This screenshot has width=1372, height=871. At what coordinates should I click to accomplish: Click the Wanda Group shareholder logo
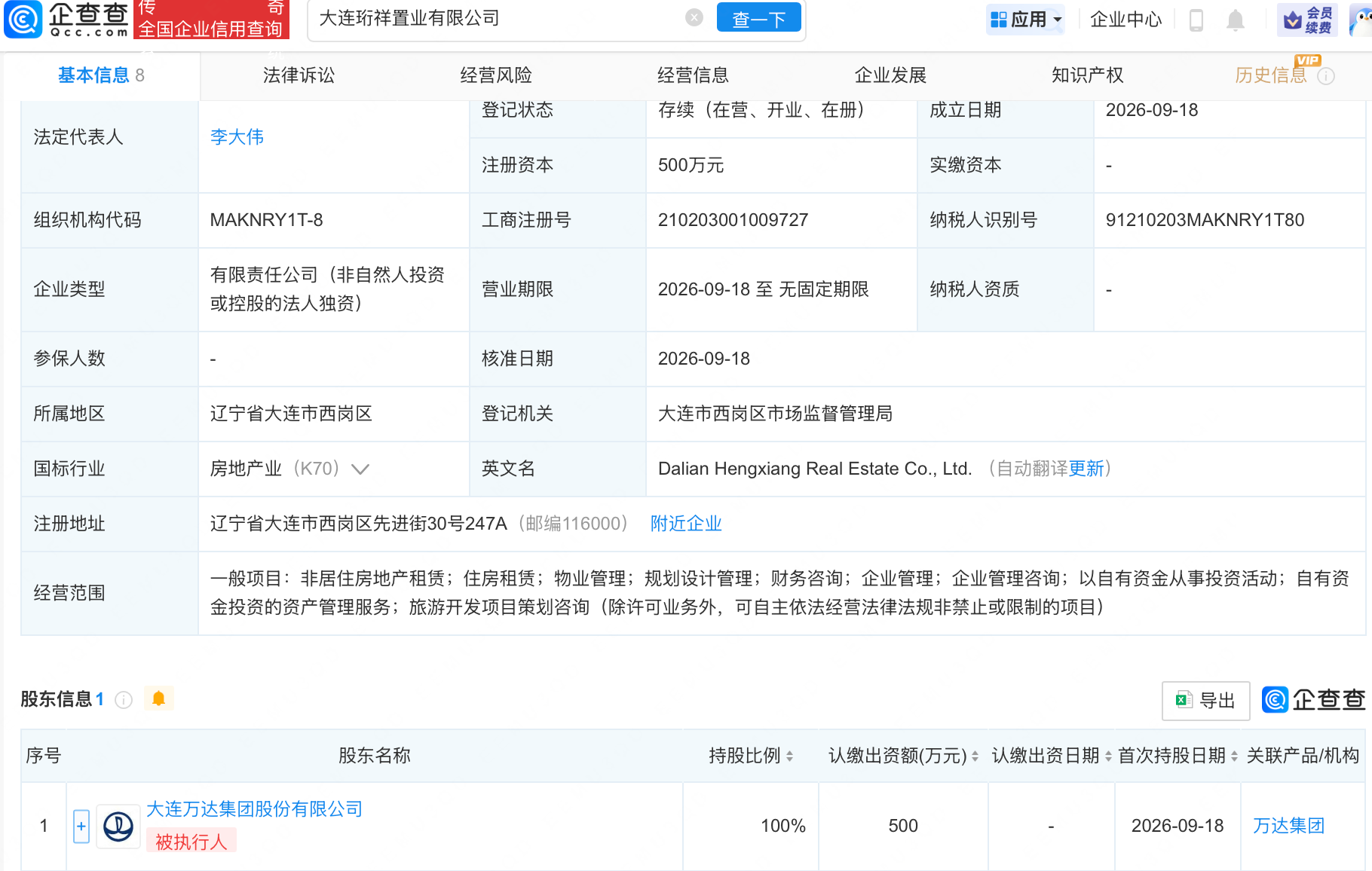pyautogui.click(x=118, y=827)
